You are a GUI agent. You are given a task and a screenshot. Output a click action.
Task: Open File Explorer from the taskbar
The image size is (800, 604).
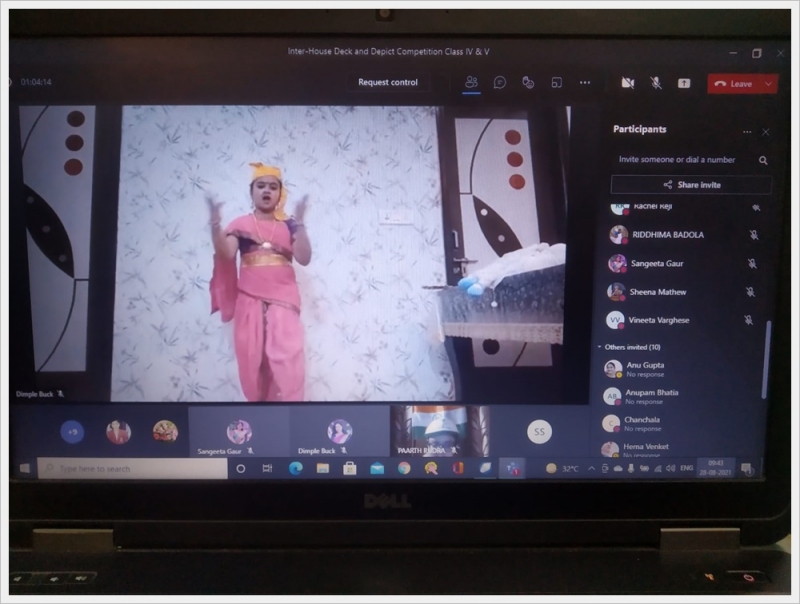click(x=322, y=468)
